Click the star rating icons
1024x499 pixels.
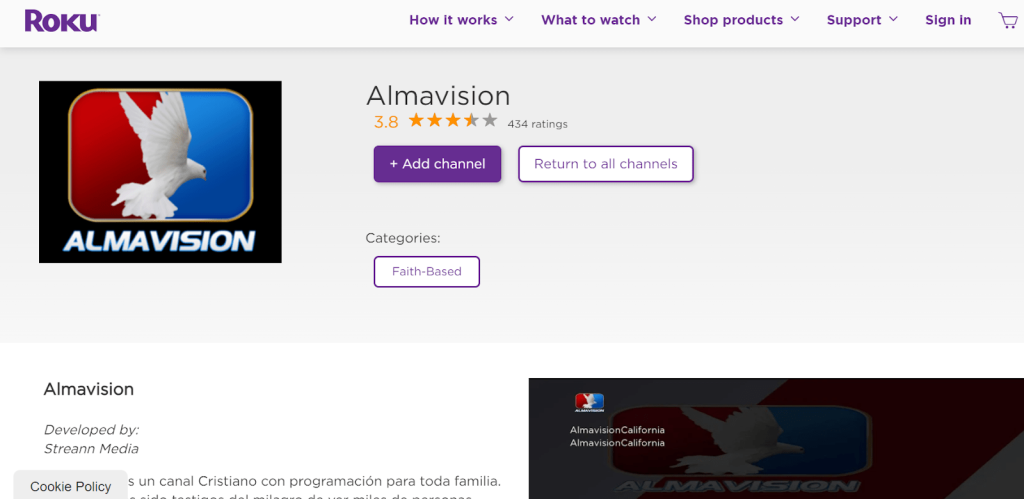(453, 121)
